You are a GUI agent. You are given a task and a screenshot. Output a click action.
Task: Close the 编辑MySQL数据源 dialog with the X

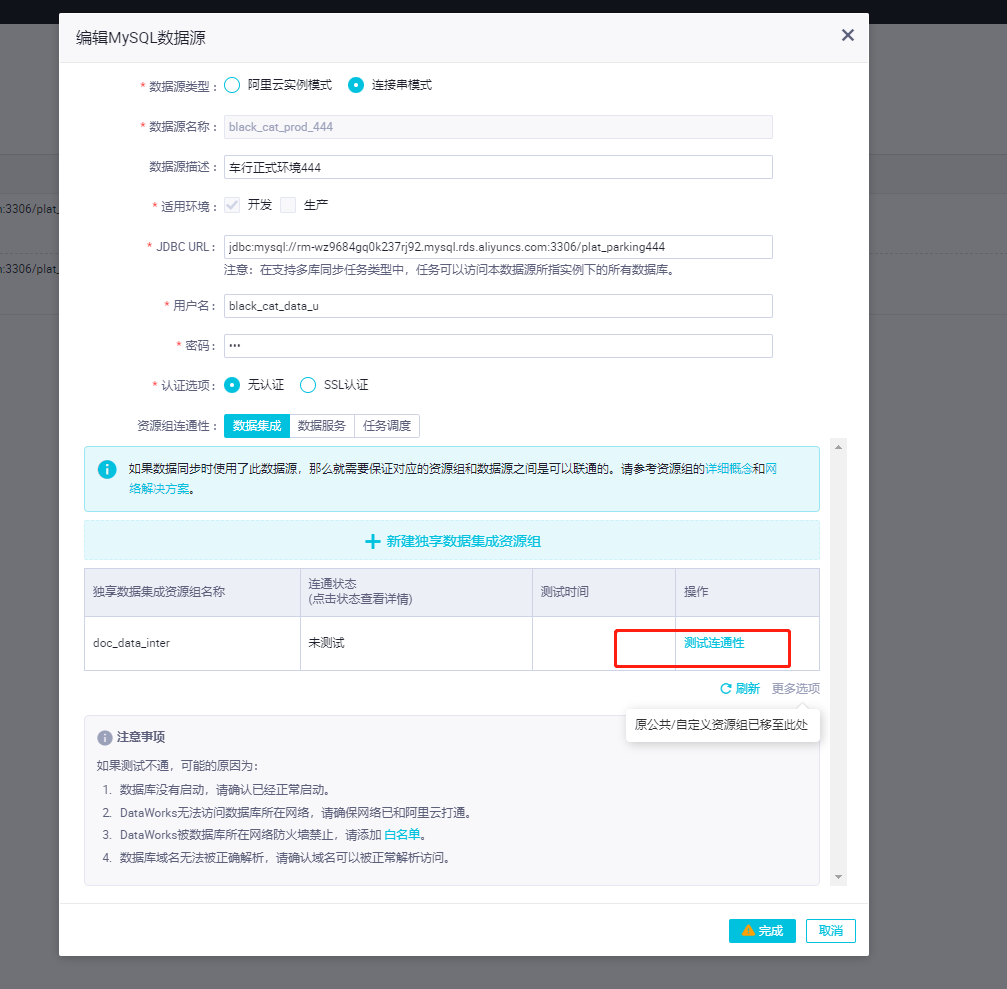click(x=848, y=35)
